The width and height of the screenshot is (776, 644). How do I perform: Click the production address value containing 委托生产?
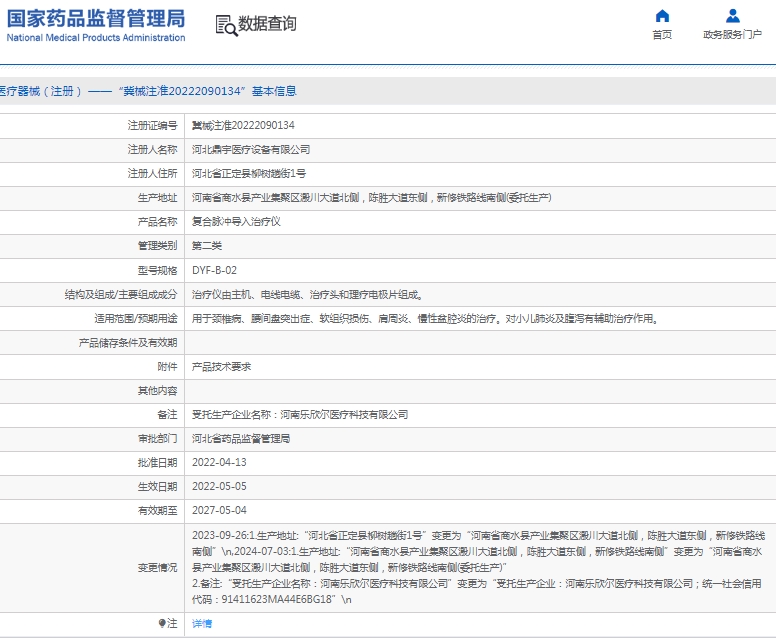click(x=372, y=198)
